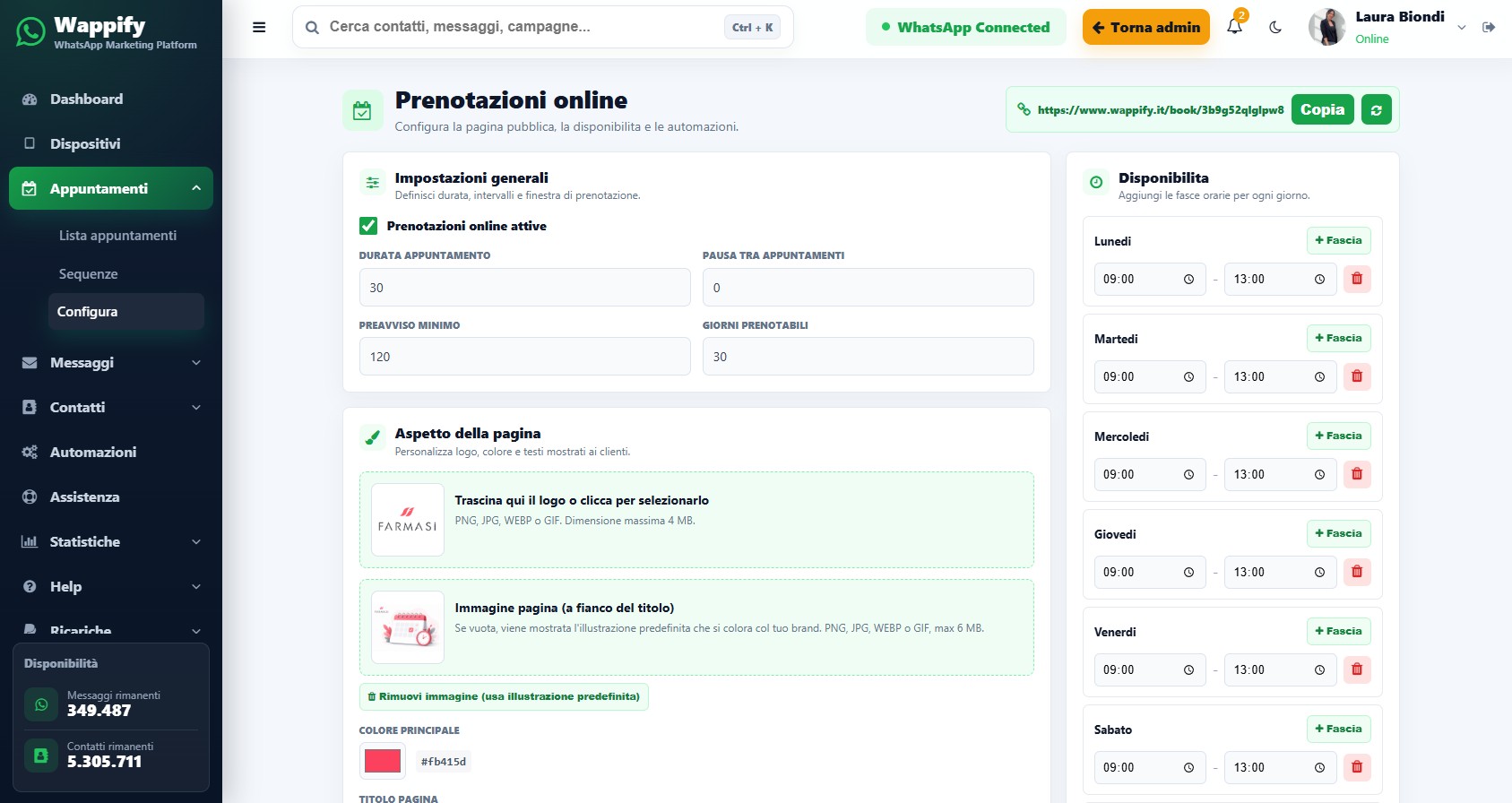
Task: Delete Venerdi time slot
Action: [x=1357, y=669]
